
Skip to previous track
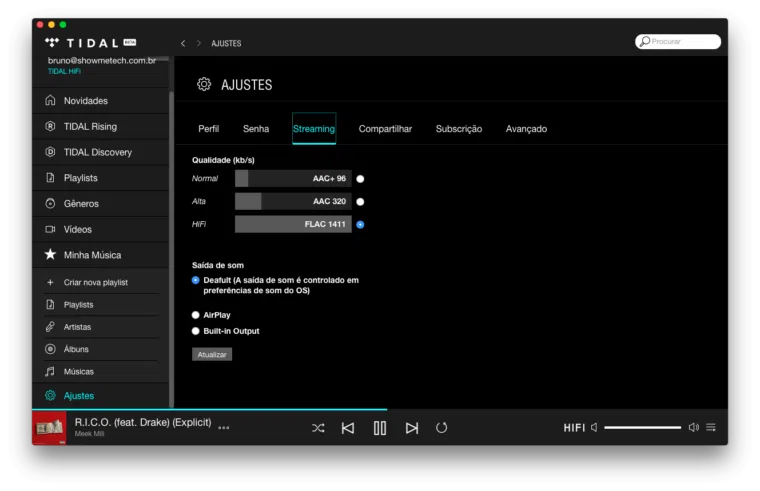click(348, 428)
